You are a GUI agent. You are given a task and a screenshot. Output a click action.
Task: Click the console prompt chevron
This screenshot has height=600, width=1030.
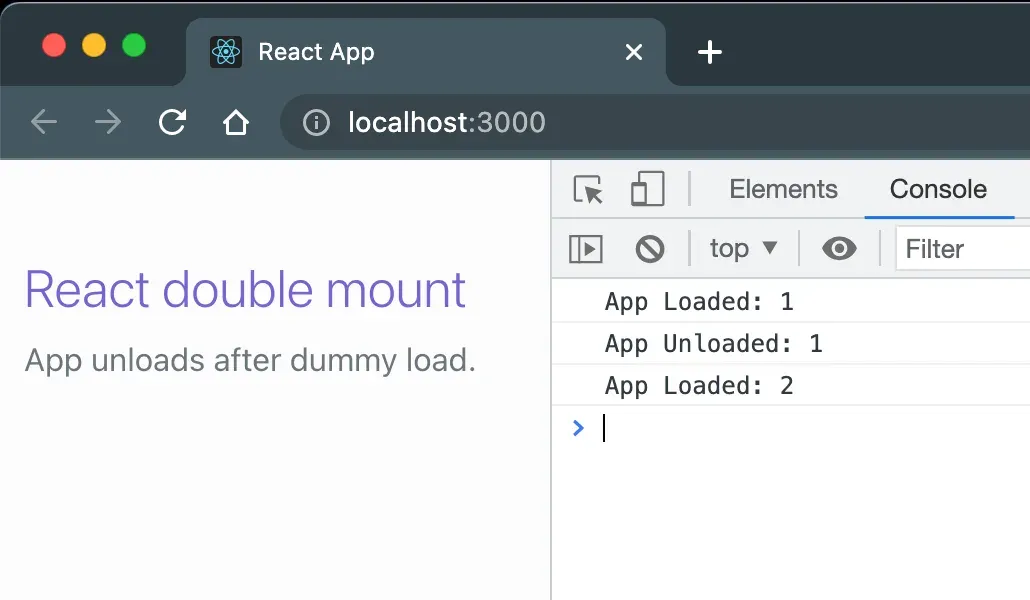tap(578, 428)
